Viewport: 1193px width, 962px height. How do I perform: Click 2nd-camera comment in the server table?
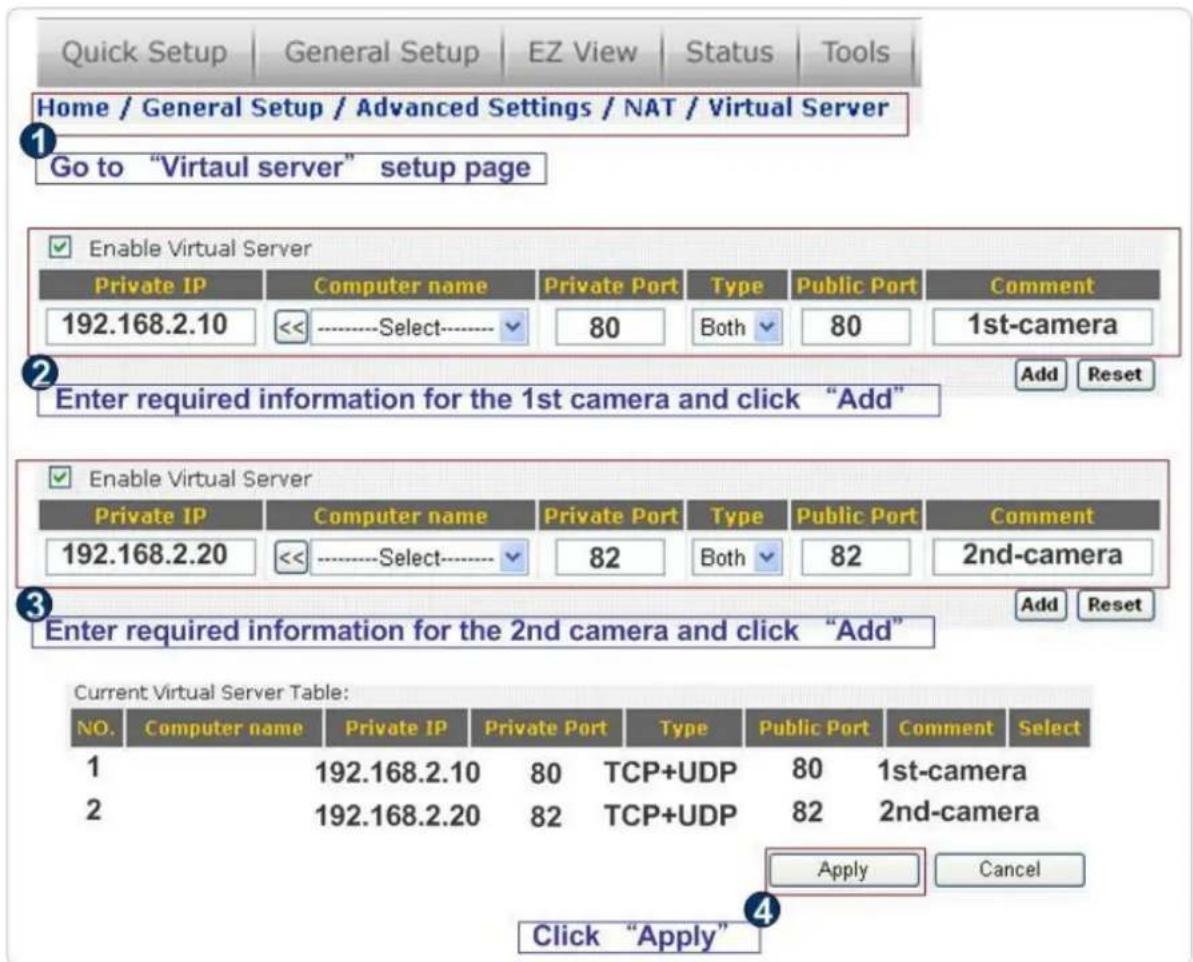[959, 812]
